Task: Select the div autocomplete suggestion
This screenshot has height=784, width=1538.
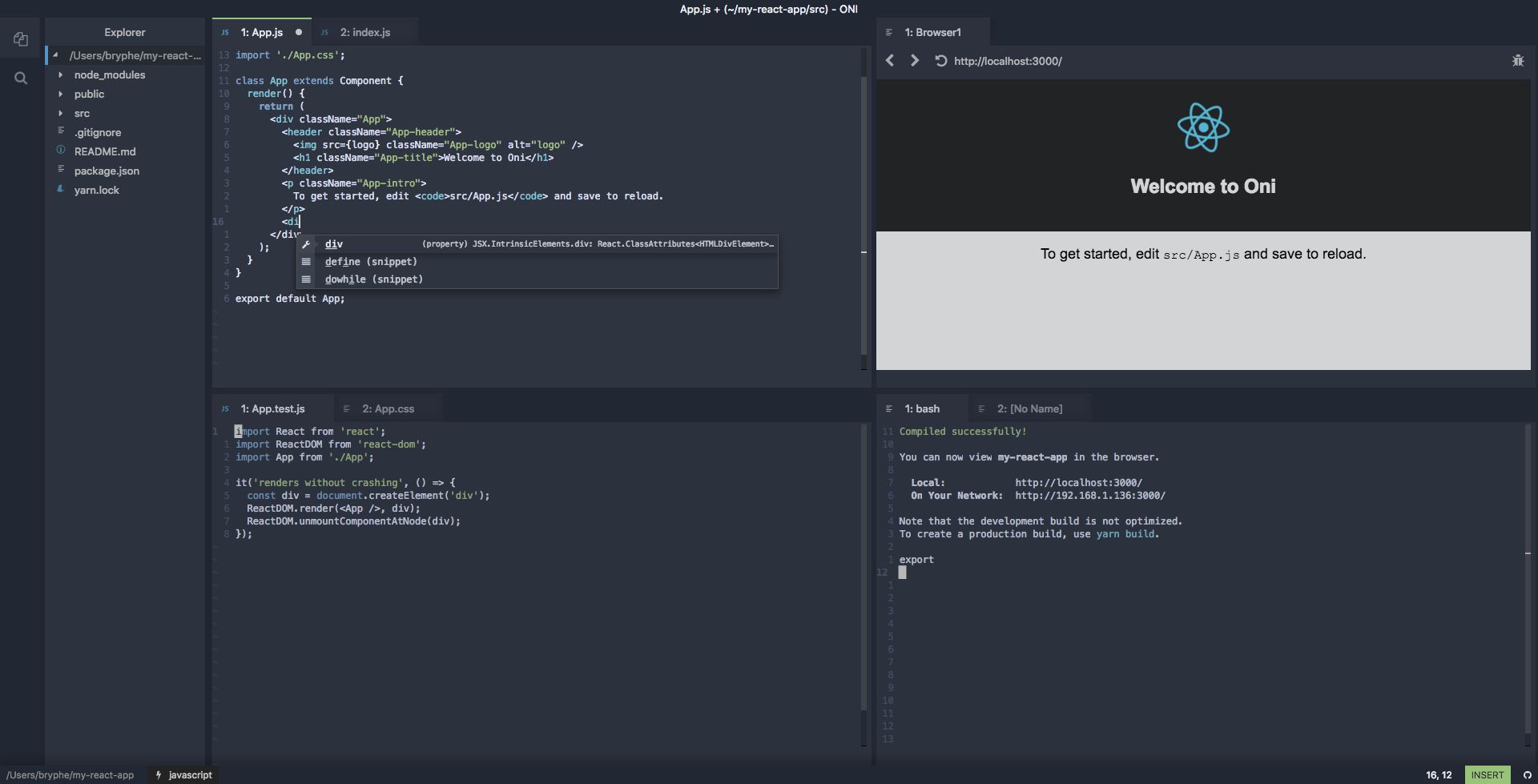Action: click(x=334, y=244)
